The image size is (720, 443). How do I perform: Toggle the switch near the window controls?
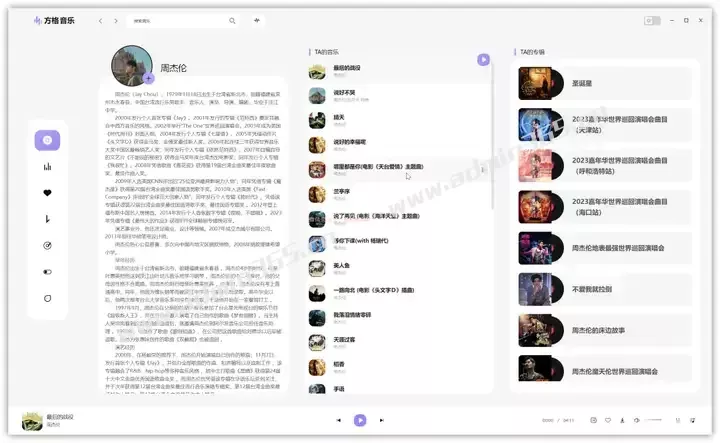click(652, 21)
